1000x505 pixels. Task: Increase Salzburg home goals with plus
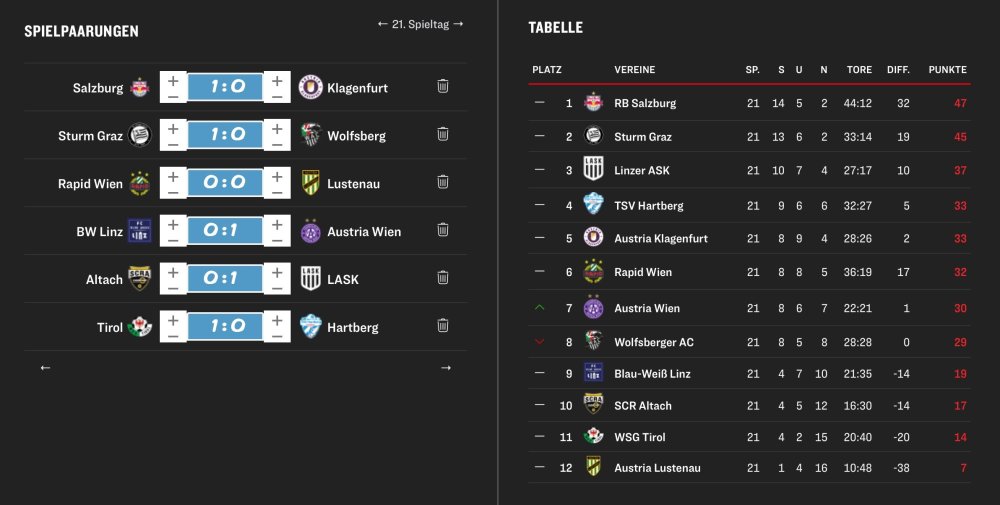[173, 79]
